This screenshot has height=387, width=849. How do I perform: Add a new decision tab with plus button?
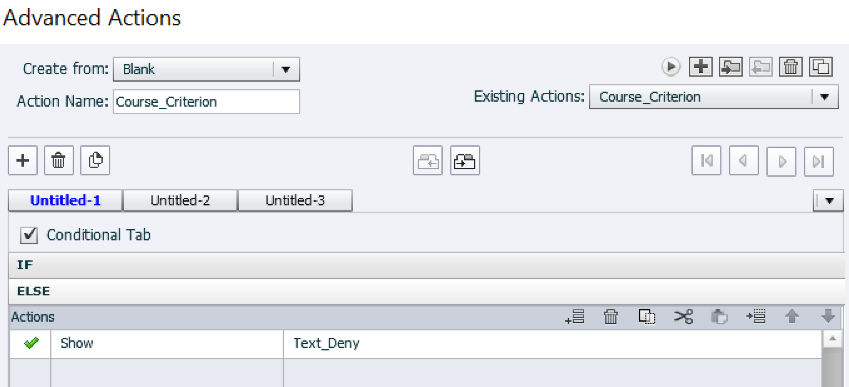[23, 161]
